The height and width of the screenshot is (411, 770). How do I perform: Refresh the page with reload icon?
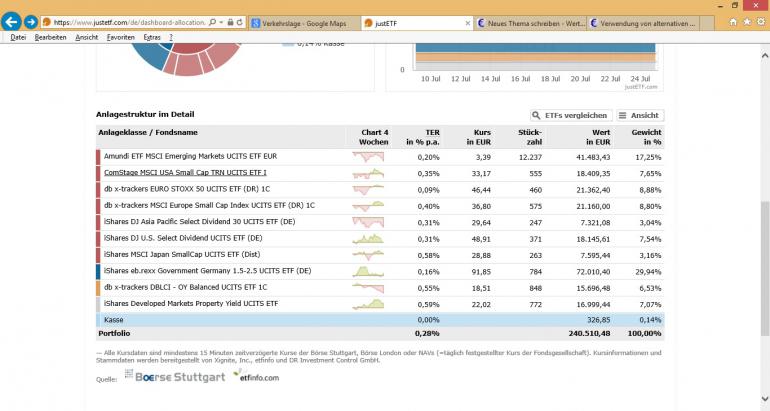click(240, 22)
